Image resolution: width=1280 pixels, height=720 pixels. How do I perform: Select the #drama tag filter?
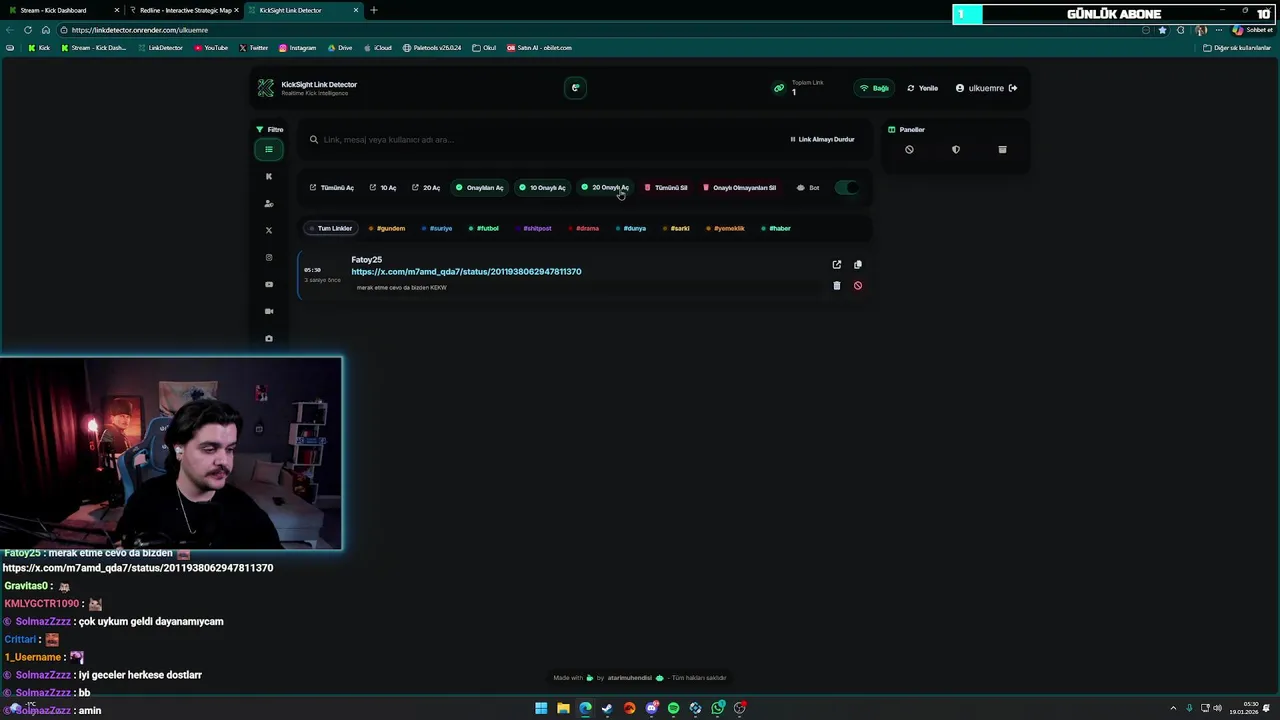click(x=584, y=228)
